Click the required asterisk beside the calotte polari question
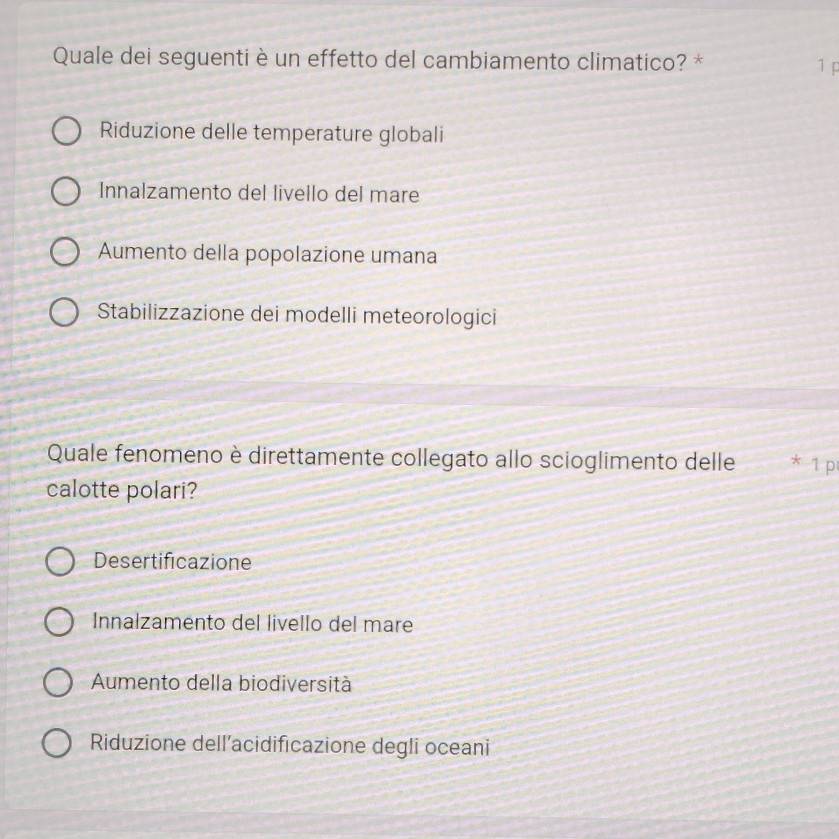The height and width of the screenshot is (839, 839). click(795, 463)
